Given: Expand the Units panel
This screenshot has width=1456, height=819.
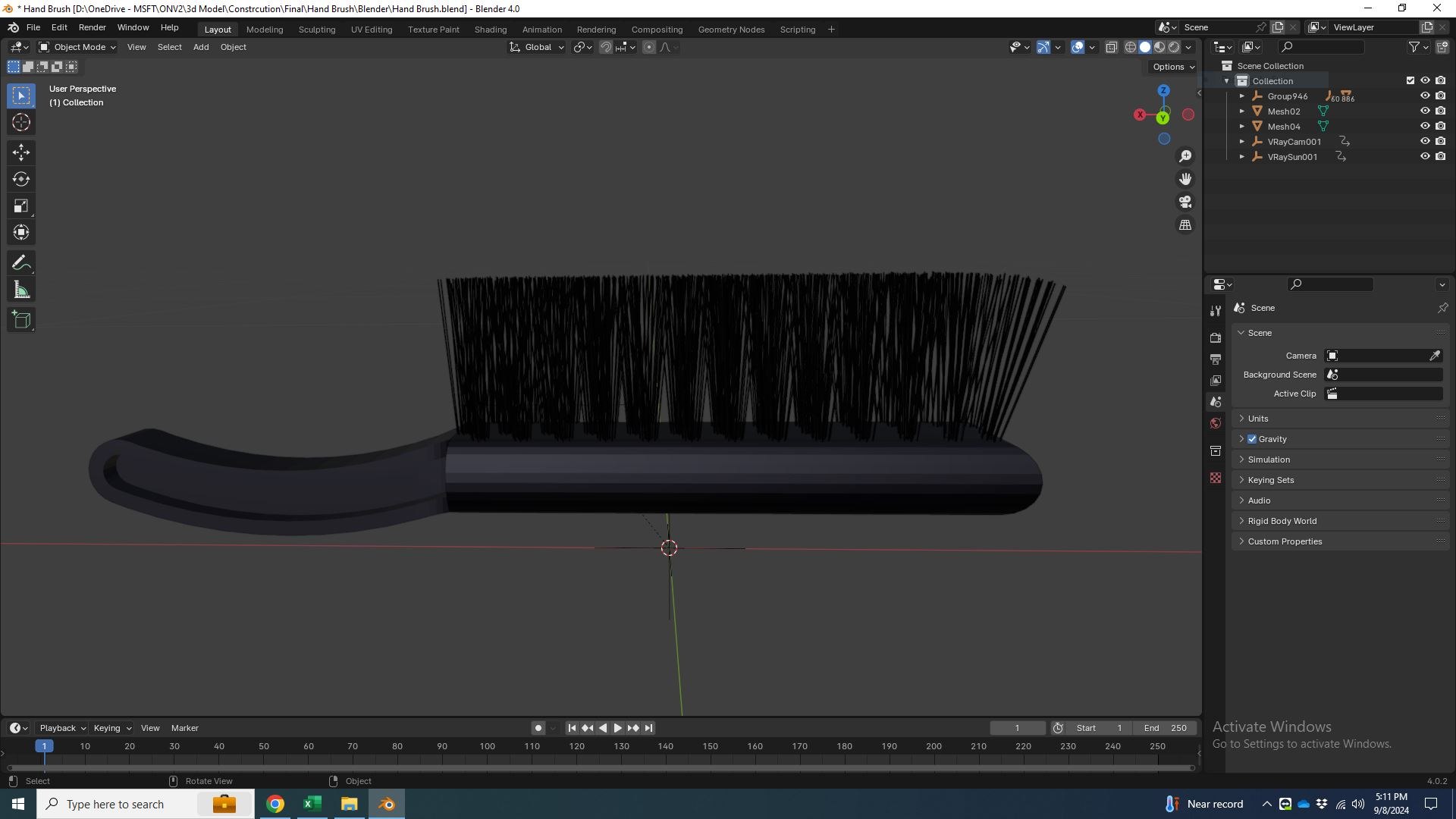Looking at the screenshot, I should [1340, 419].
